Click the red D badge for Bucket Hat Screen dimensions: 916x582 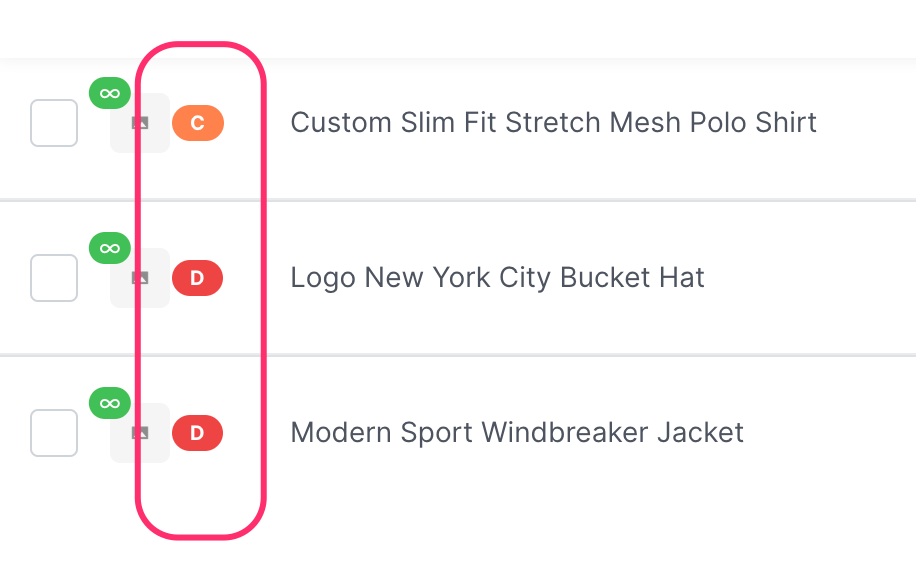point(197,278)
